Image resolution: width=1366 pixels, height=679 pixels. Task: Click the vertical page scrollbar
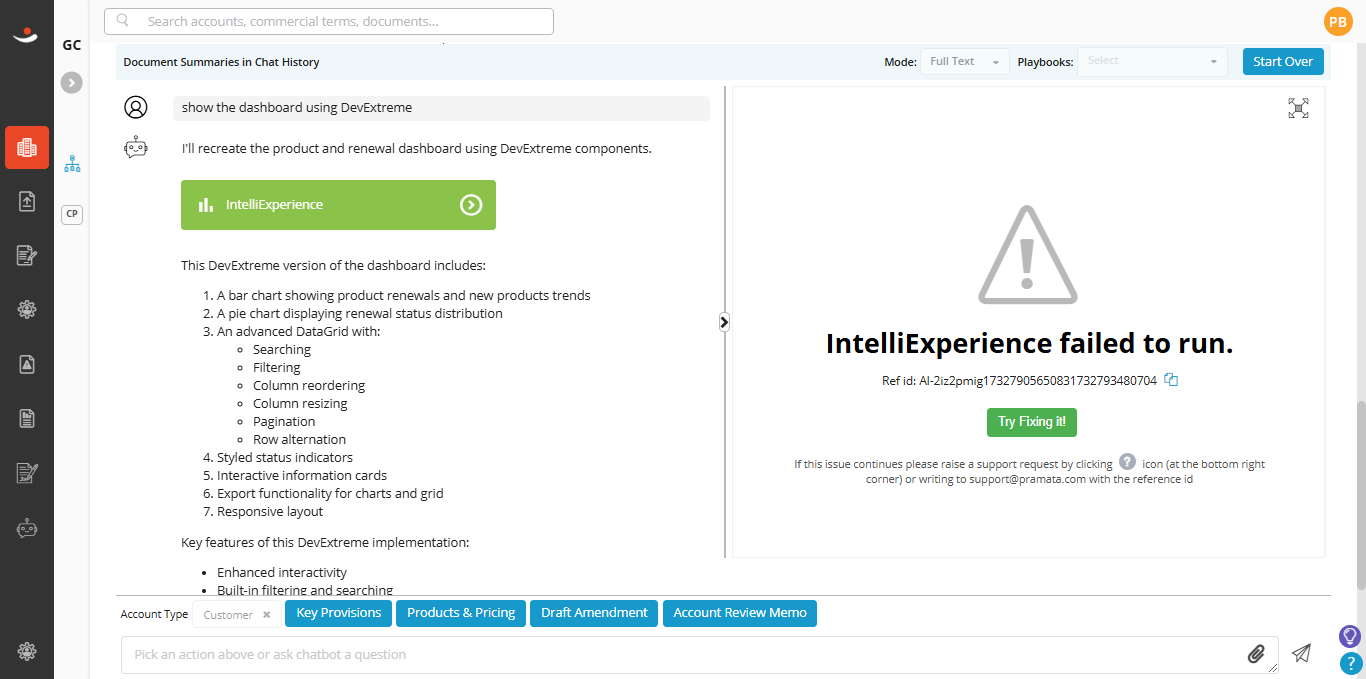click(x=1360, y=495)
